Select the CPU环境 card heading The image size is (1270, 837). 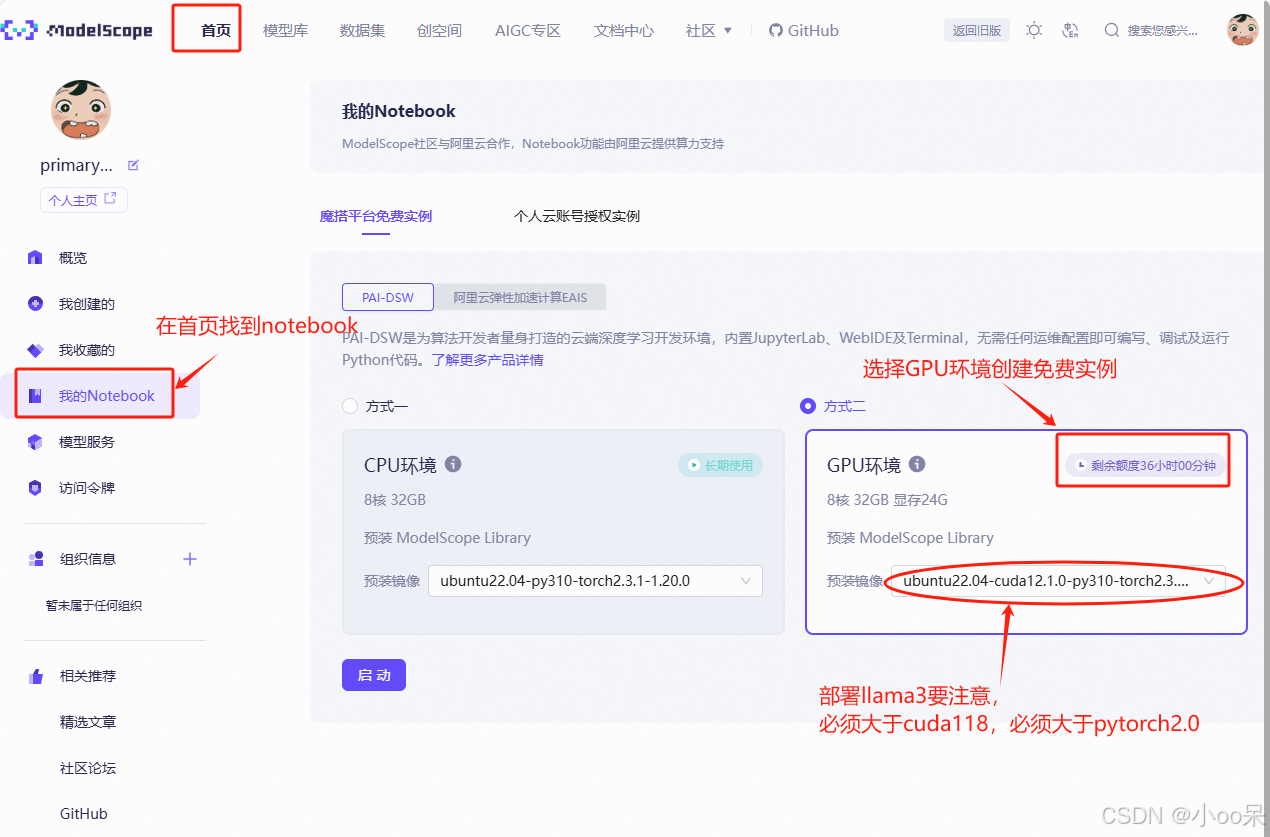[x=400, y=465]
